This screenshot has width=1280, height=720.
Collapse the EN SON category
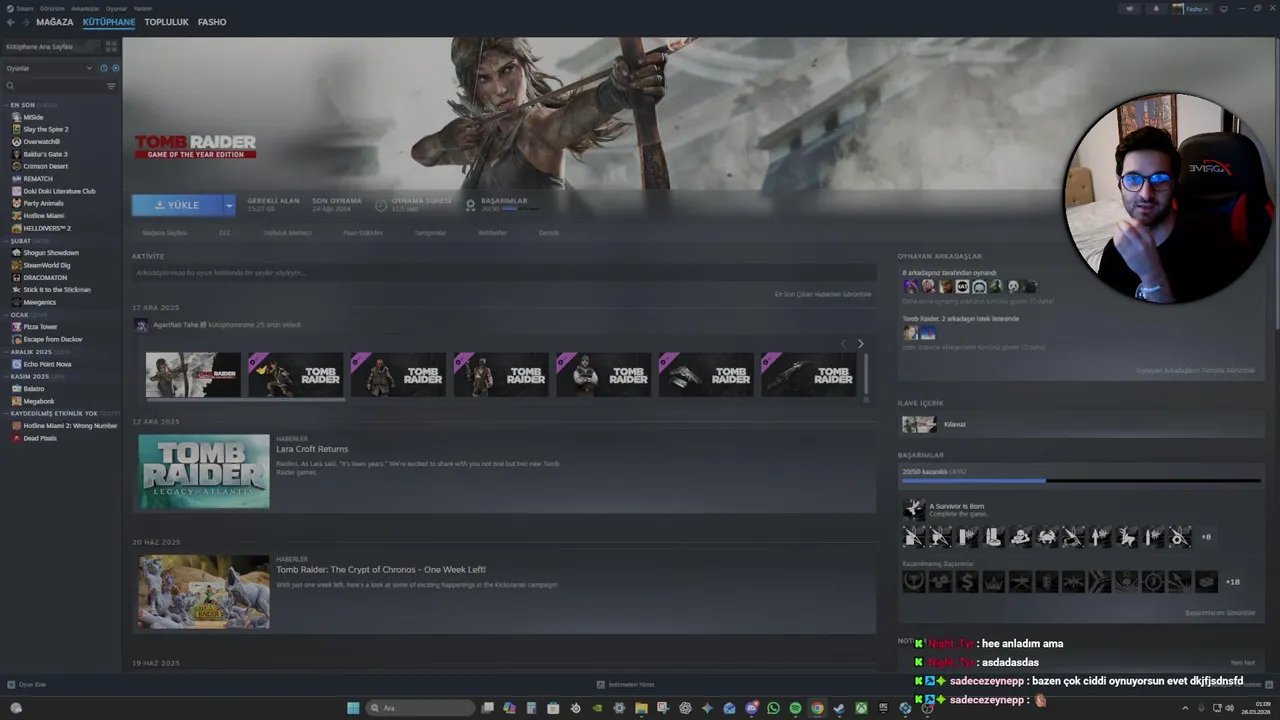click(6, 105)
